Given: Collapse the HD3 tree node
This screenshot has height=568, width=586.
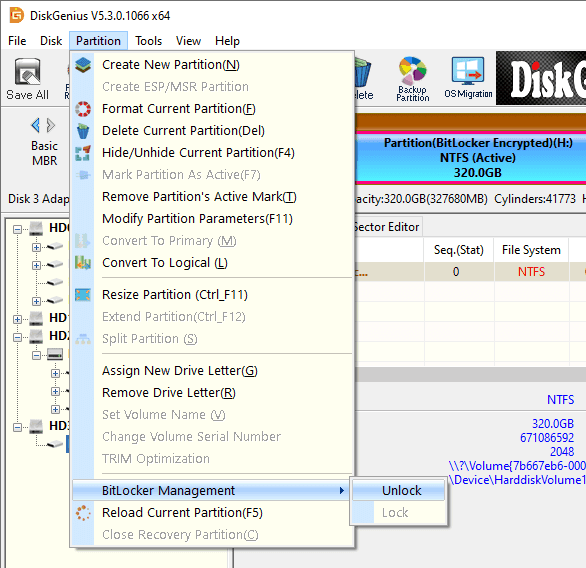Looking at the screenshot, I should tap(17, 427).
